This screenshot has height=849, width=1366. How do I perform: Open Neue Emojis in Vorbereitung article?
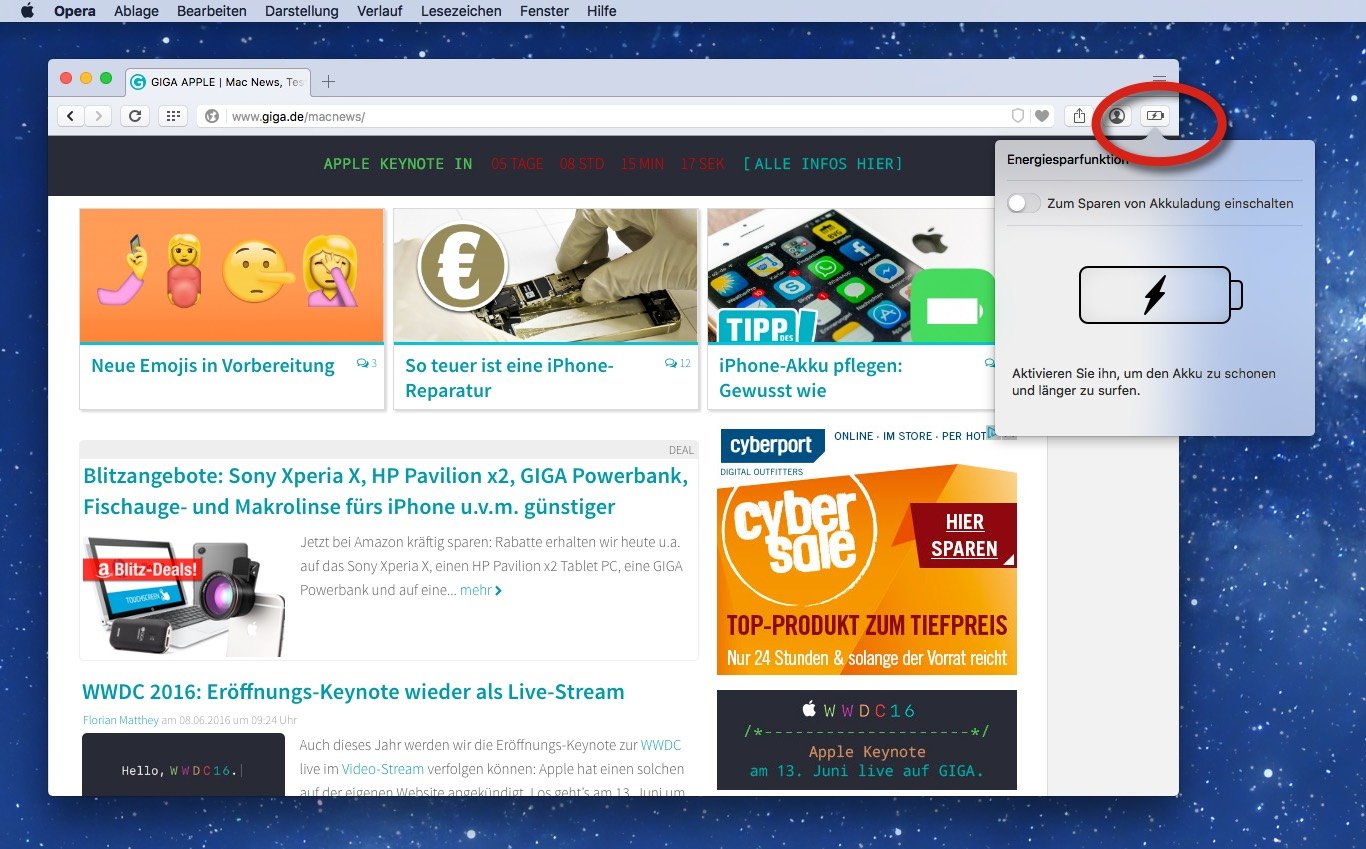(213, 365)
